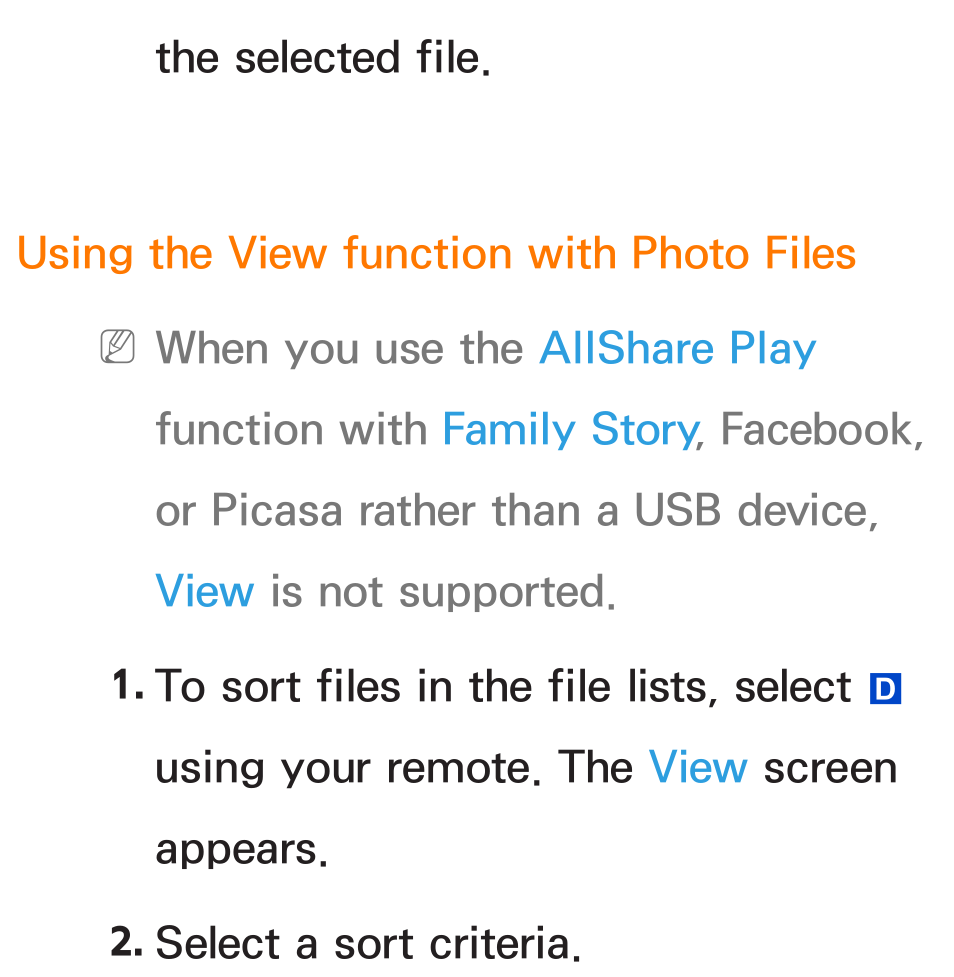The width and height of the screenshot is (954, 977).
Task: Open the Family Story link
Action: pyautogui.click(x=572, y=431)
